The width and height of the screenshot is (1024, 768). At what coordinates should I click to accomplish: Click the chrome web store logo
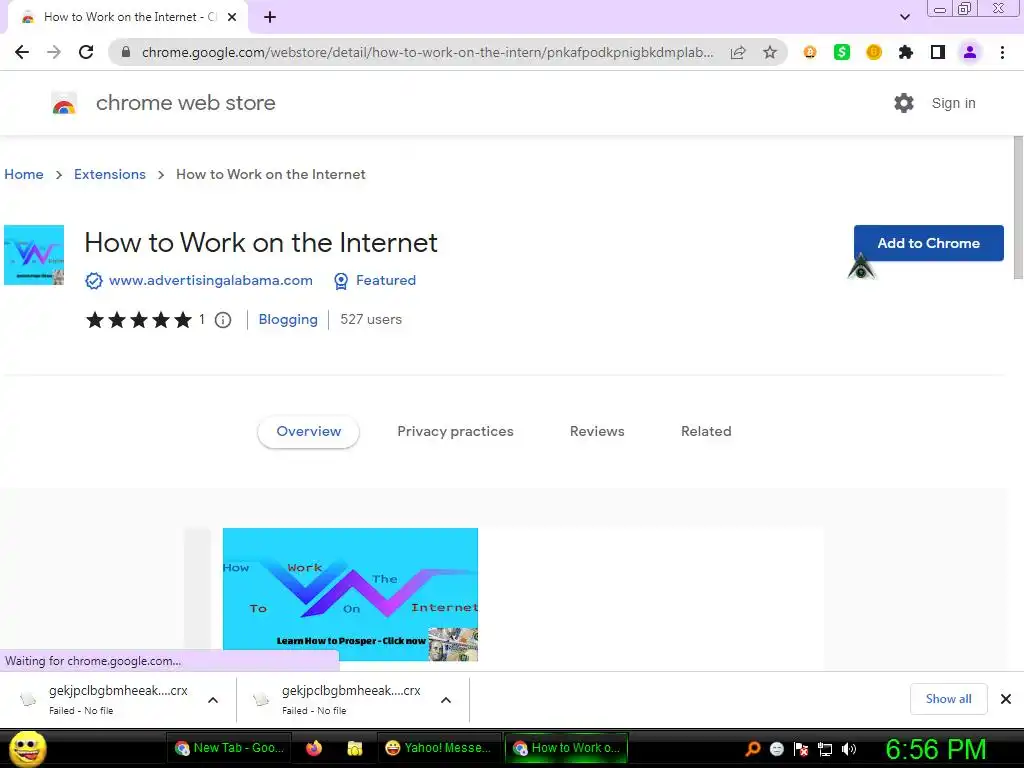click(64, 103)
